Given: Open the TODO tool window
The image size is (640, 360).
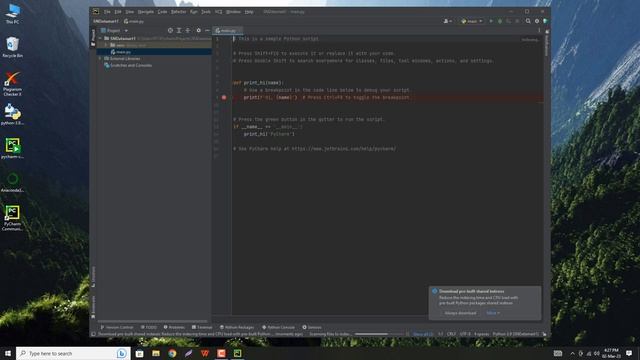Looking at the screenshot, I should [x=149, y=327].
